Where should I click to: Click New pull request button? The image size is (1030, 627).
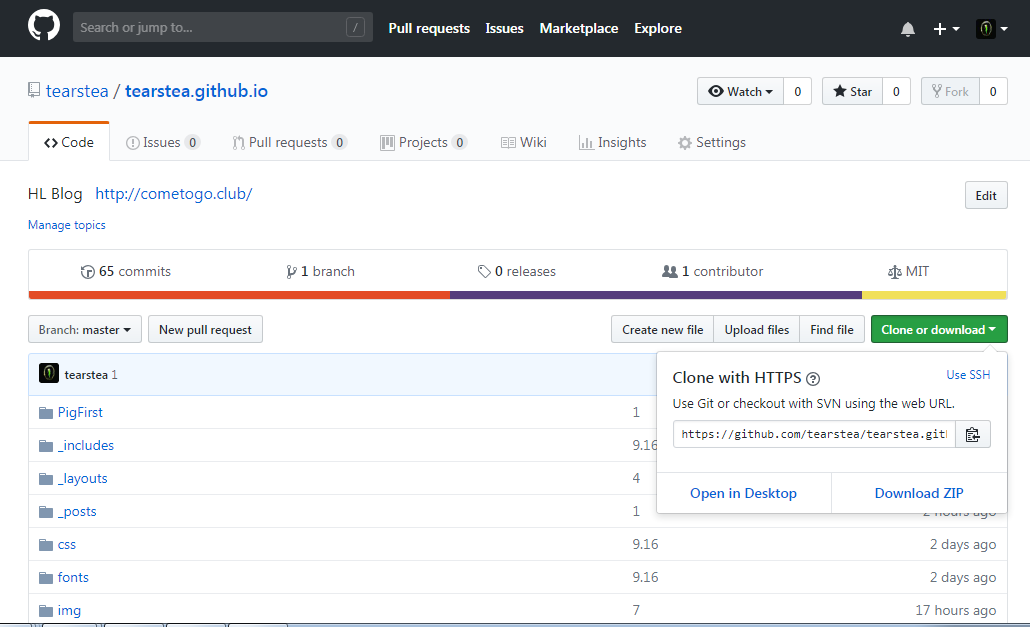coord(206,330)
